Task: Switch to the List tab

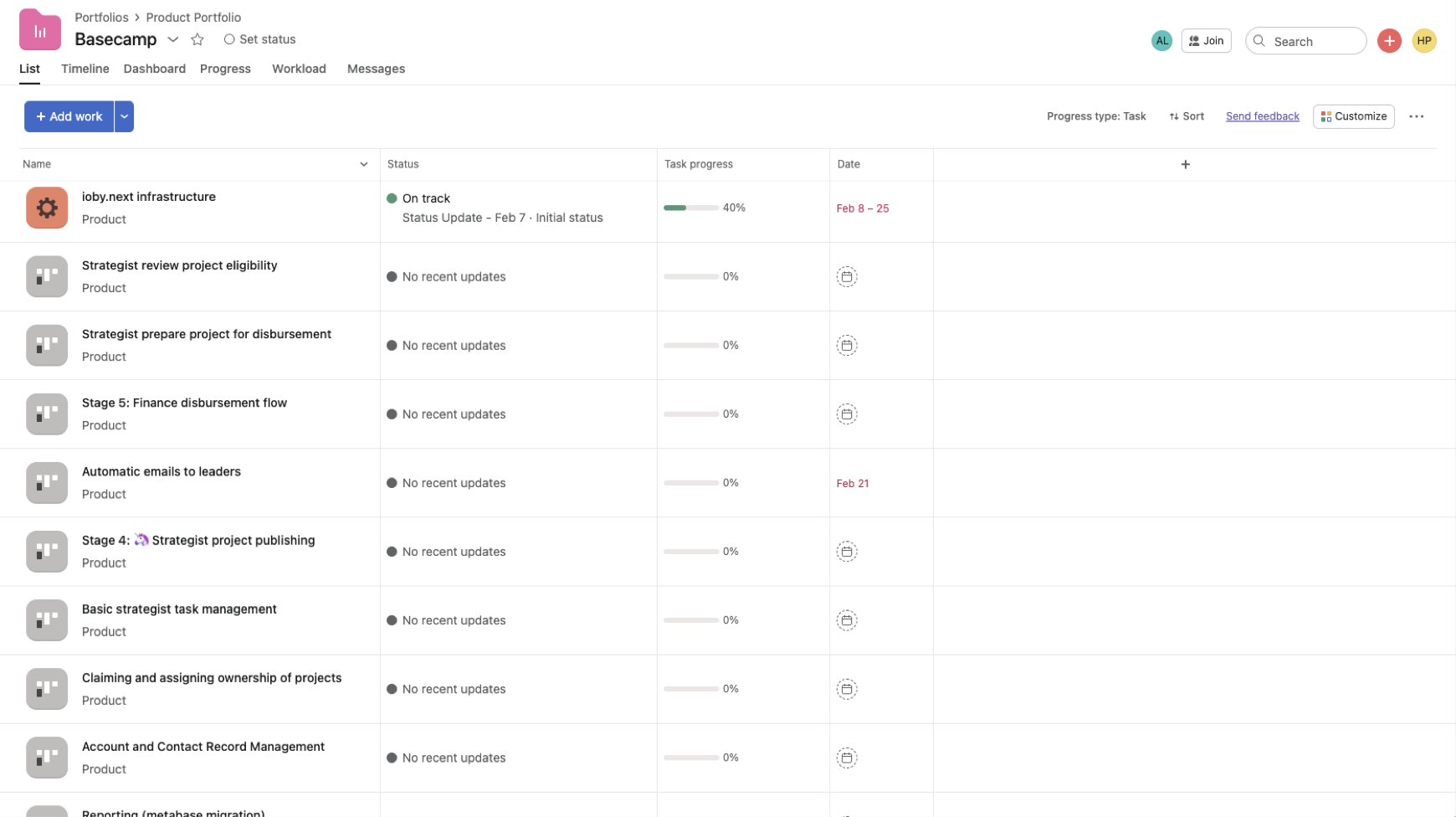Action: tap(29, 69)
